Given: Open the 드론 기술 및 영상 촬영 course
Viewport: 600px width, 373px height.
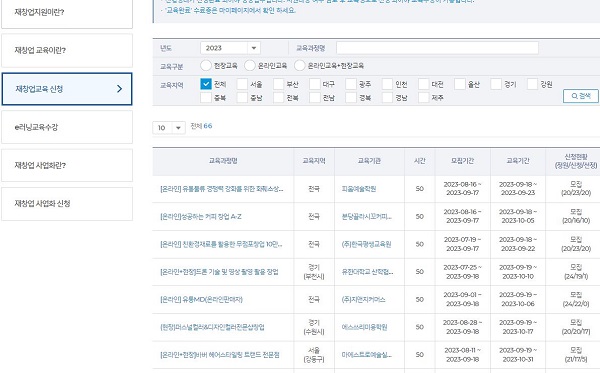Looking at the screenshot, I should tap(219, 272).
